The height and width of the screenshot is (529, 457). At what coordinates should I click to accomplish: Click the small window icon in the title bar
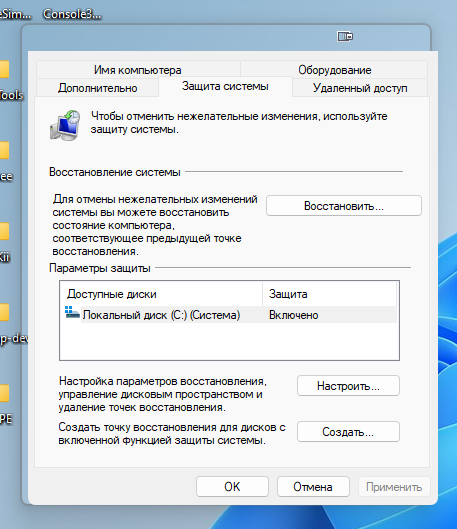click(345, 36)
